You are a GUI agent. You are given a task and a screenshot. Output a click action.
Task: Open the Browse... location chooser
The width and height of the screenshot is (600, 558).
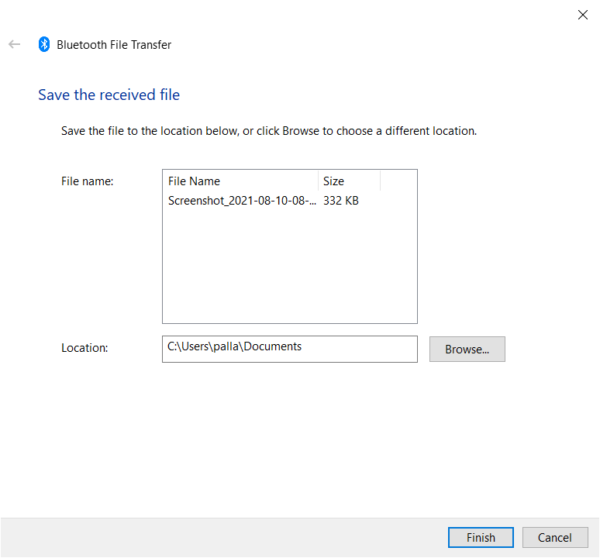pos(467,349)
